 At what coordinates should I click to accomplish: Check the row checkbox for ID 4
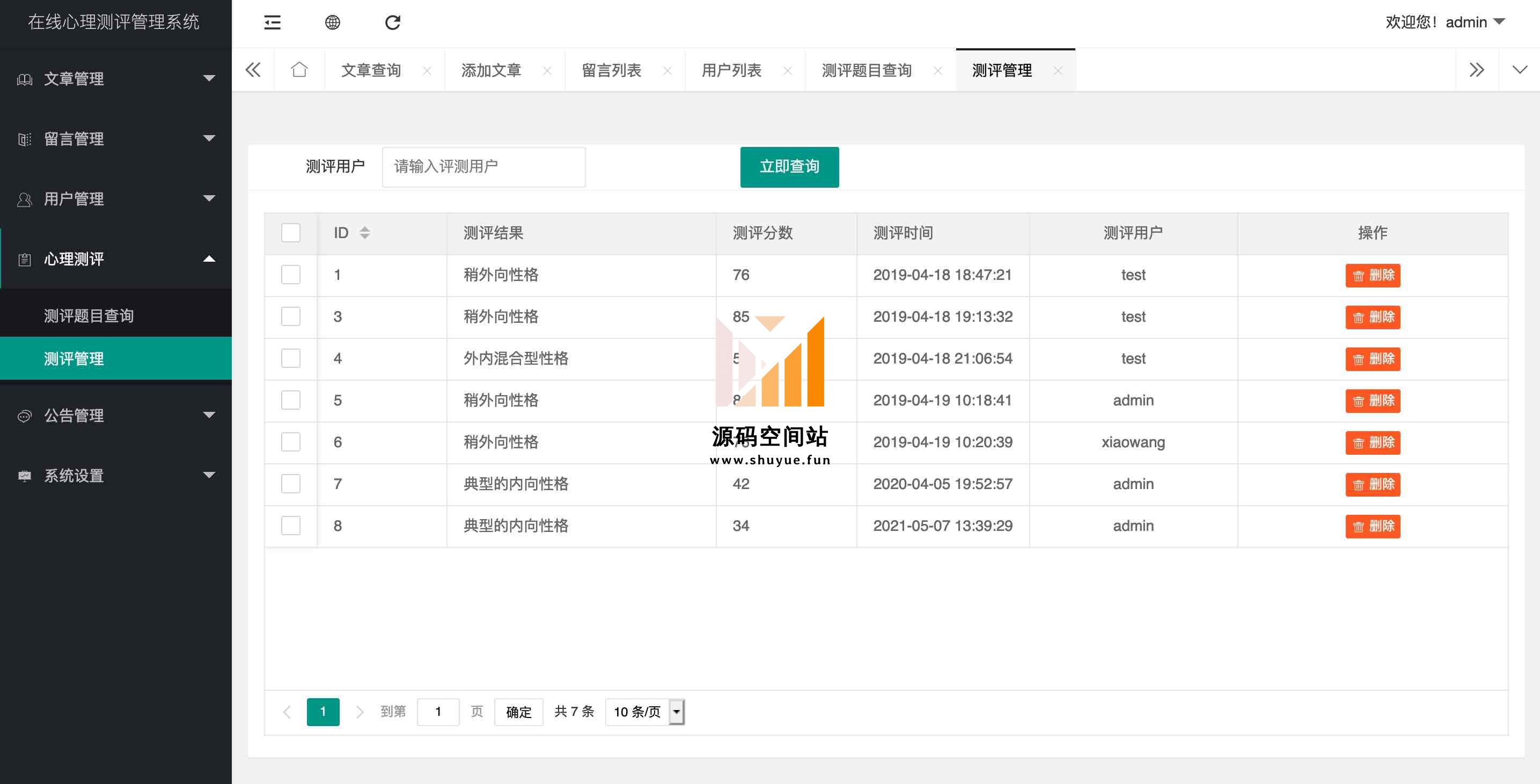(290, 359)
